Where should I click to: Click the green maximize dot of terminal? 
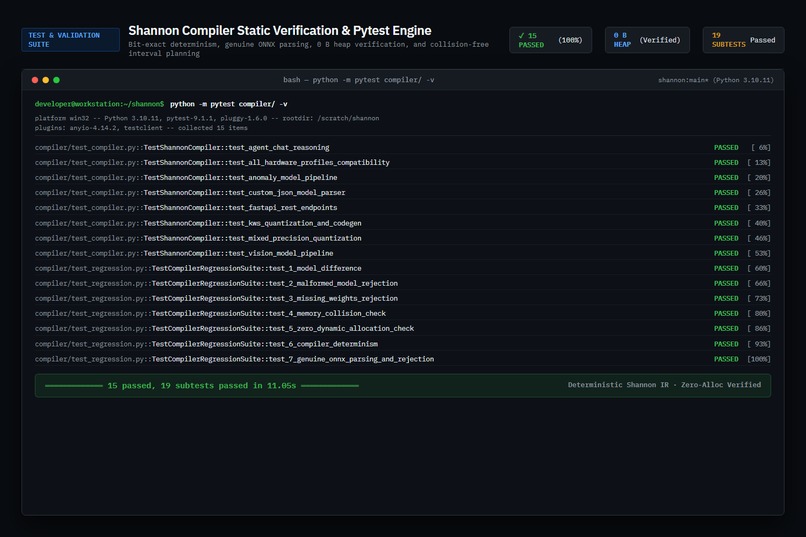tap(57, 80)
